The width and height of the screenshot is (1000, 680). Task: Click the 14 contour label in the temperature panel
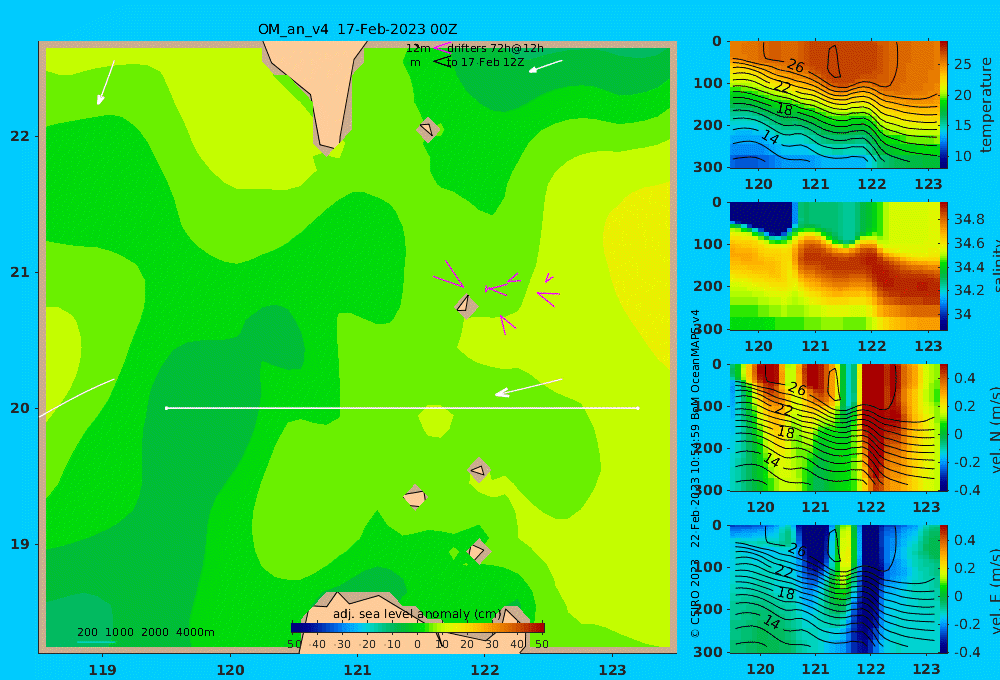tap(770, 137)
